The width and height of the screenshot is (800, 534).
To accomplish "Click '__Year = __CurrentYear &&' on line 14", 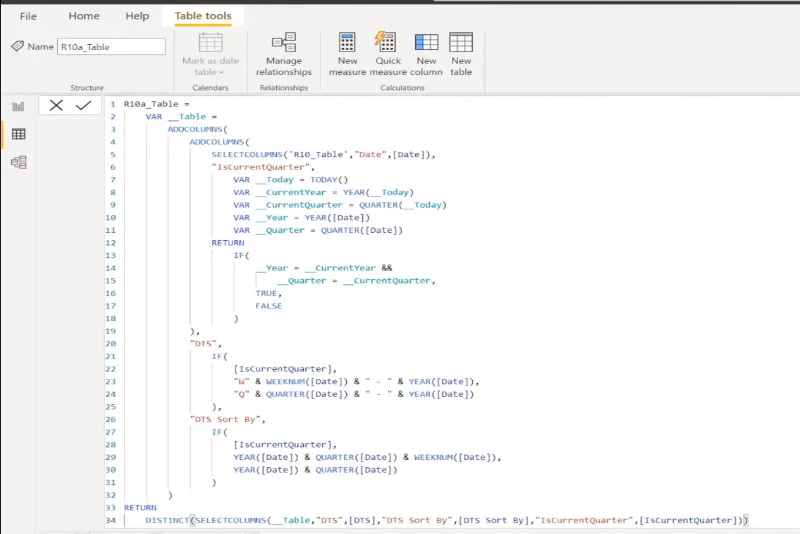I will point(323,268).
